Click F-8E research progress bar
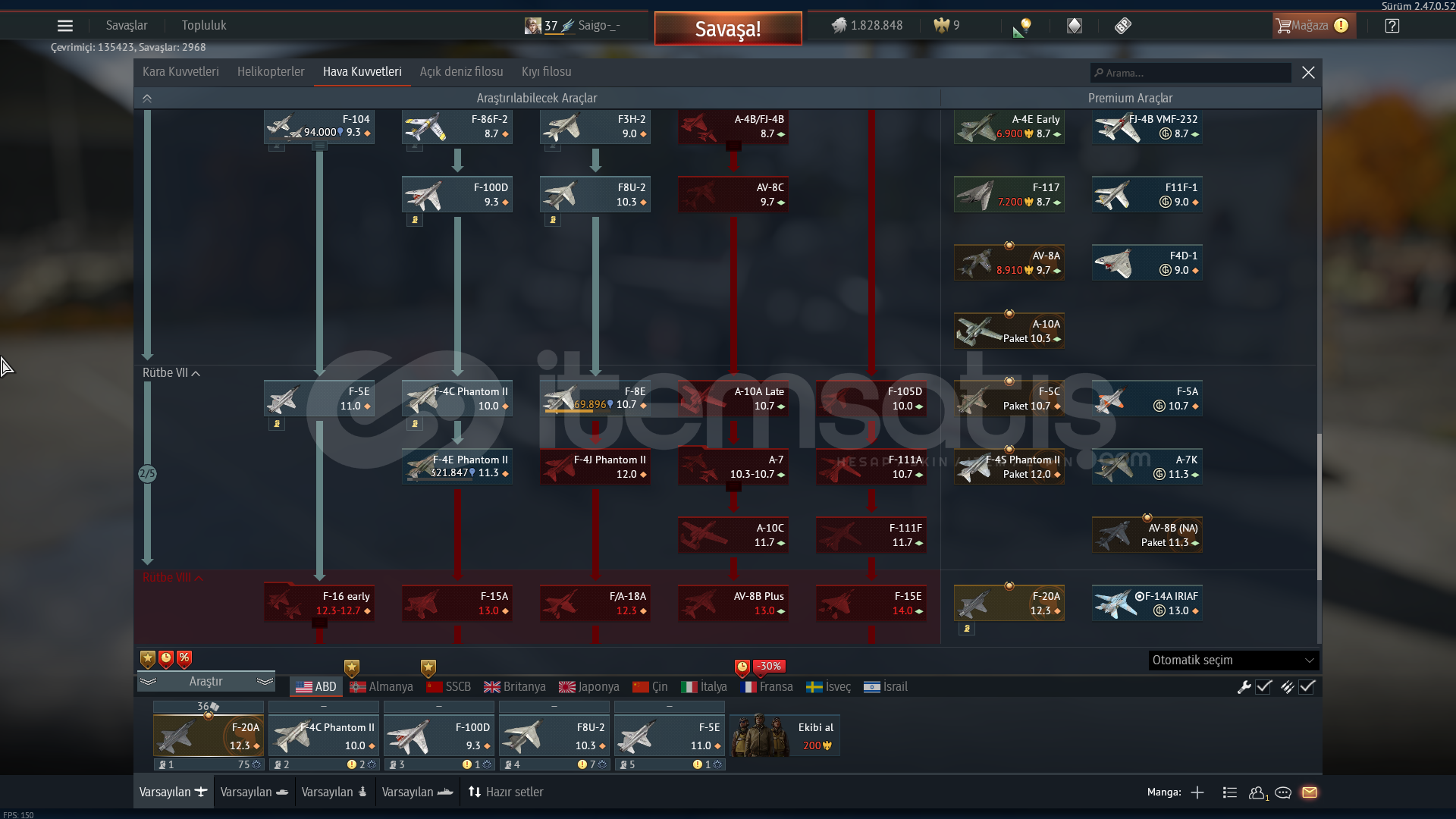The height and width of the screenshot is (819, 1456). pyautogui.click(x=570, y=413)
